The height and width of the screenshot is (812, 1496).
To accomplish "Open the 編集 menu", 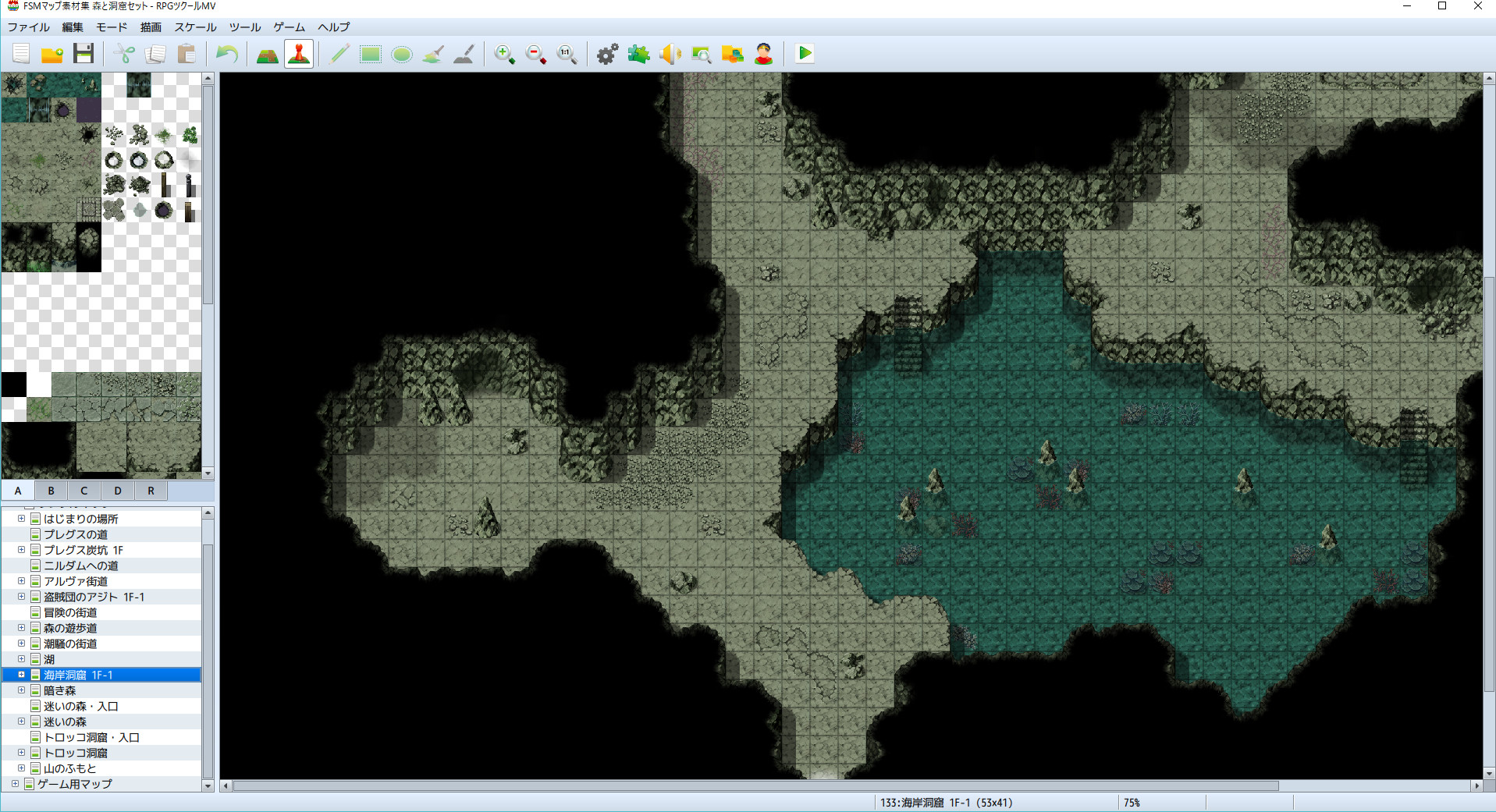I will click(73, 27).
